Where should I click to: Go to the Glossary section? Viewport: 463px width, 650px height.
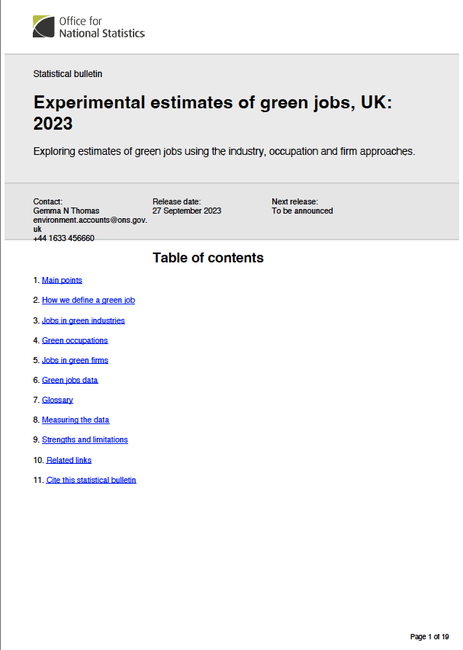(57, 400)
